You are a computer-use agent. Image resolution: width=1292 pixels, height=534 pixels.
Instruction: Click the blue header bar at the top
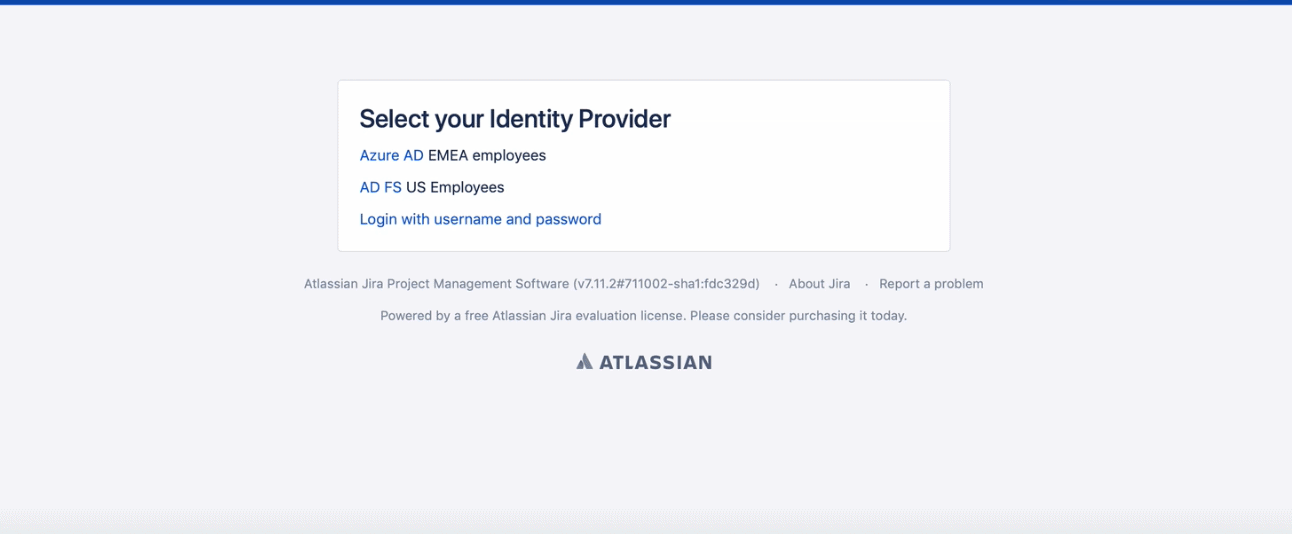[646, 2]
